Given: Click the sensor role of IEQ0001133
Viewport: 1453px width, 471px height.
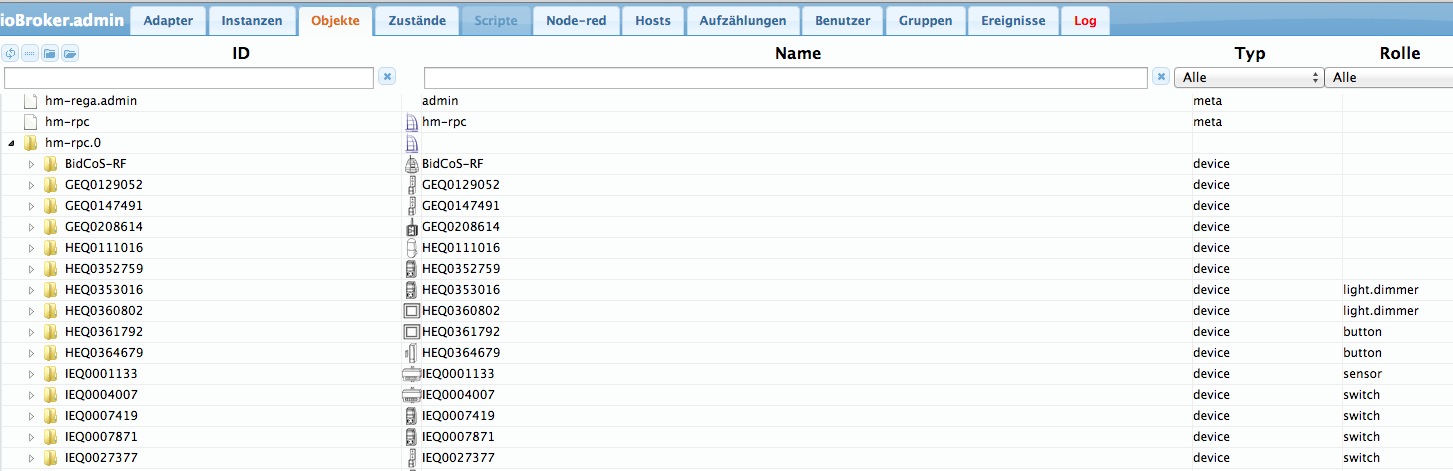Looking at the screenshot, I should point(1362,374).
